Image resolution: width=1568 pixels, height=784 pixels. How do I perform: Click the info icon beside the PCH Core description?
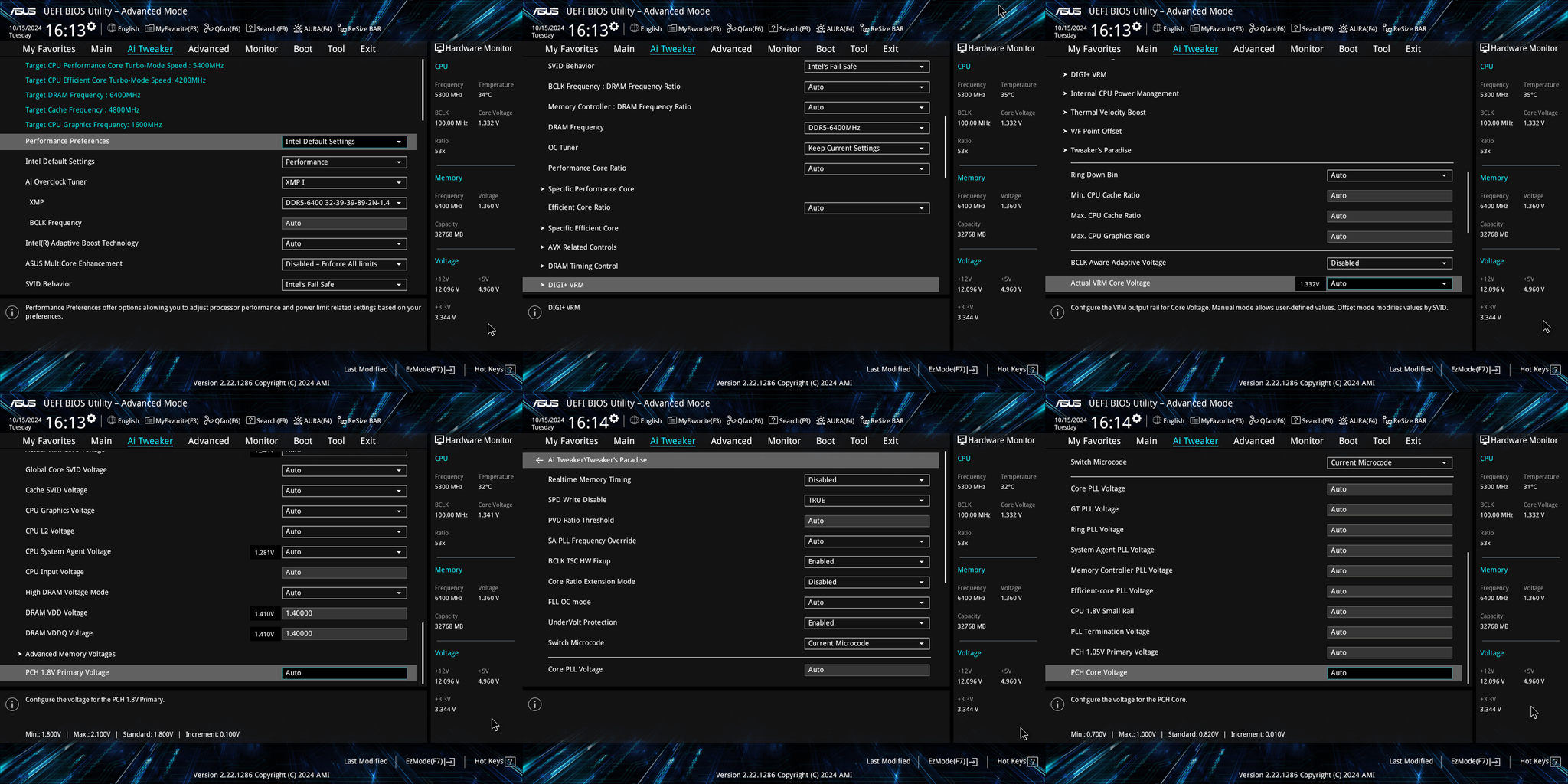1057,704
